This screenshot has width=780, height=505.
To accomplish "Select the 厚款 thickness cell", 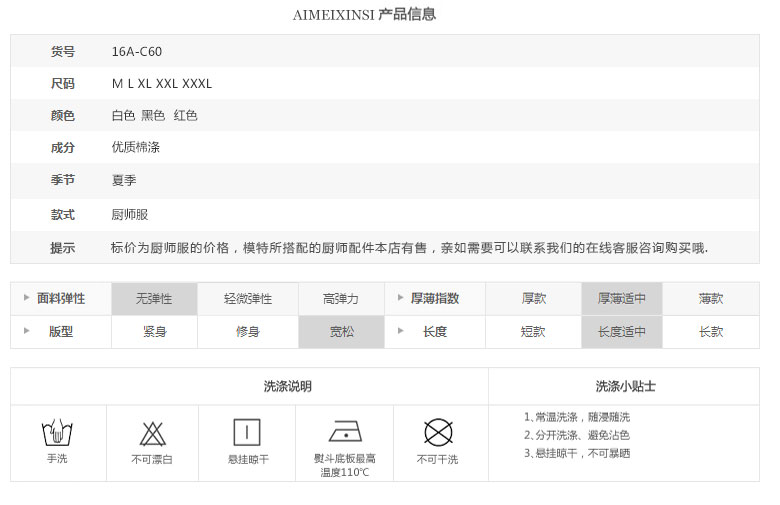I will tap(533, 299).
